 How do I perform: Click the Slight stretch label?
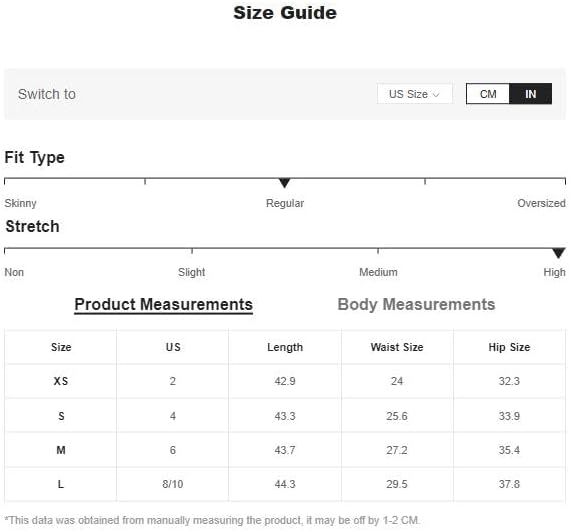click(x=192, y=272)
